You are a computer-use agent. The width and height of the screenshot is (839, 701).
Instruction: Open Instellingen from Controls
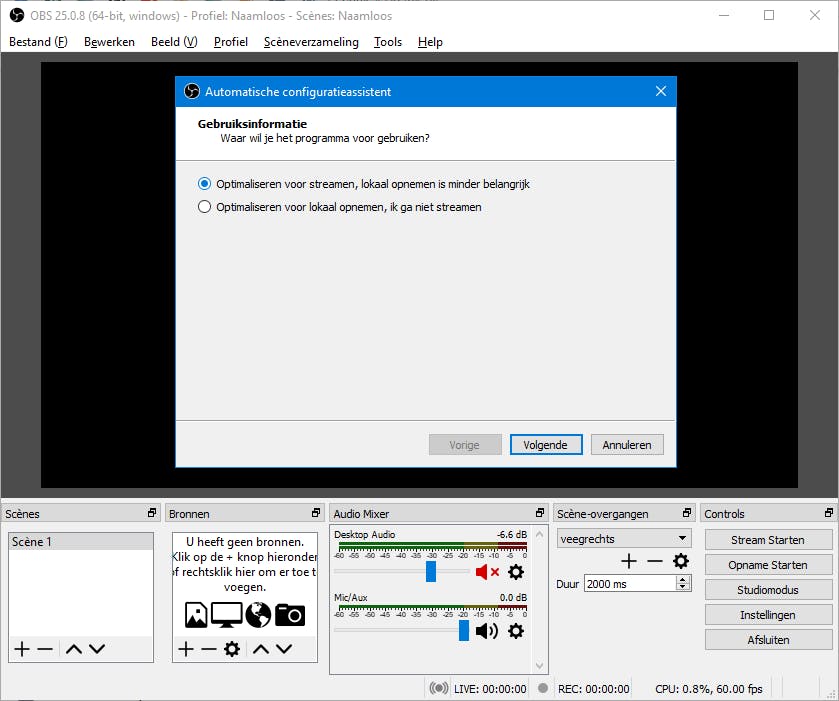click(768, 615)
